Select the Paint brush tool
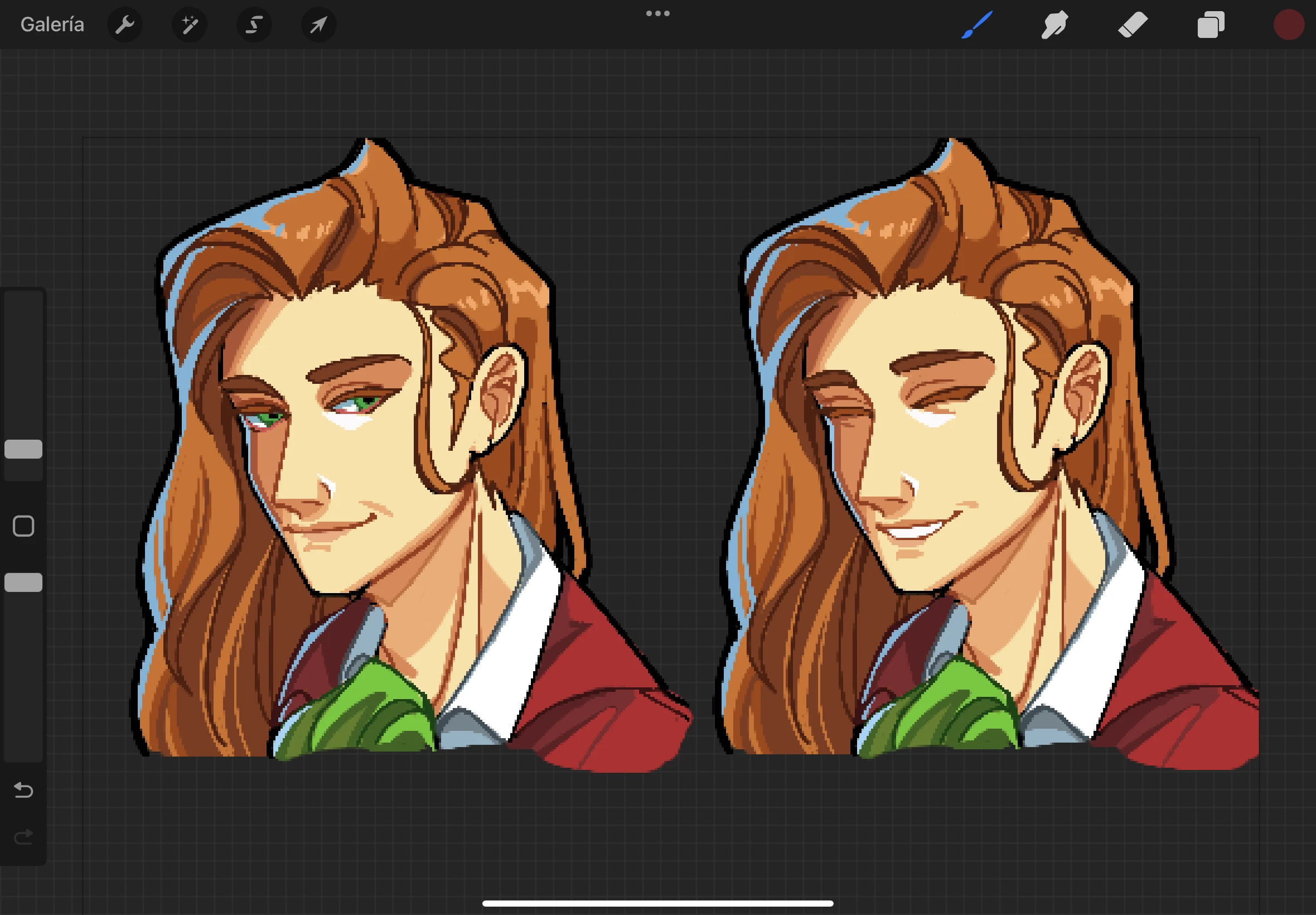1316x915 pixels. 976,25
